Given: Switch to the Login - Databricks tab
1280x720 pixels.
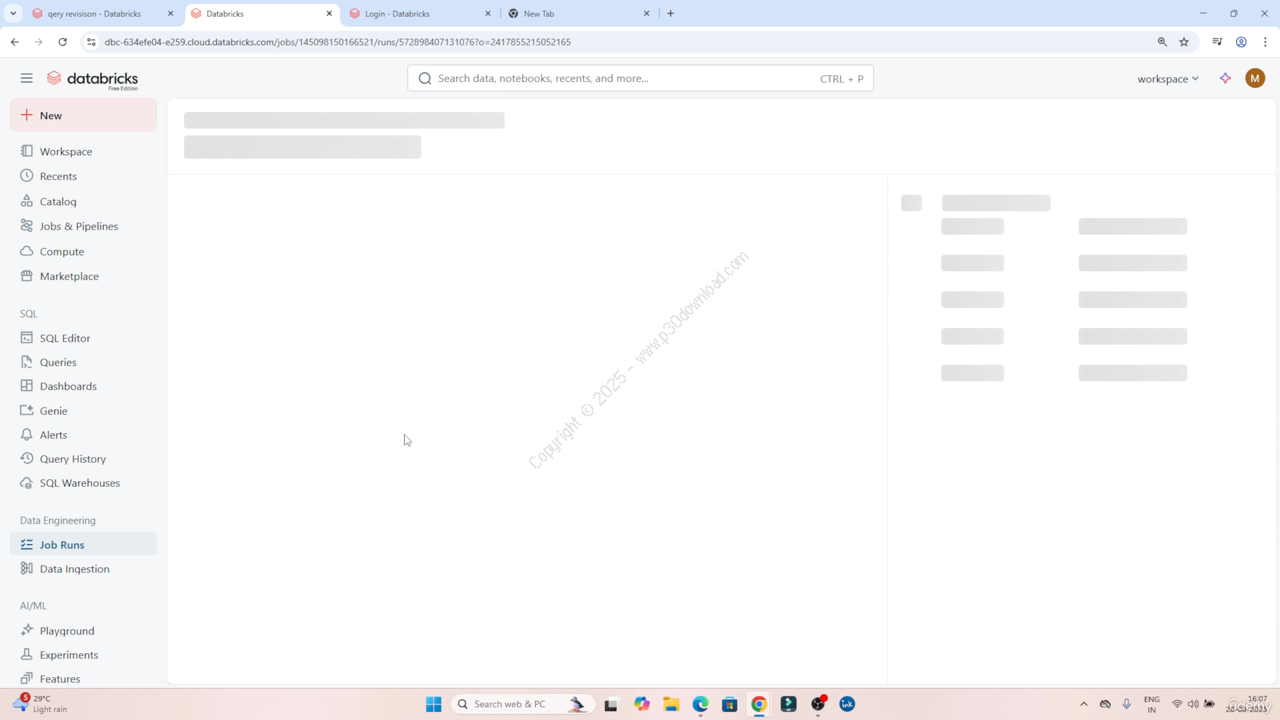Looking at the screenshot, I should click(415, 14).
